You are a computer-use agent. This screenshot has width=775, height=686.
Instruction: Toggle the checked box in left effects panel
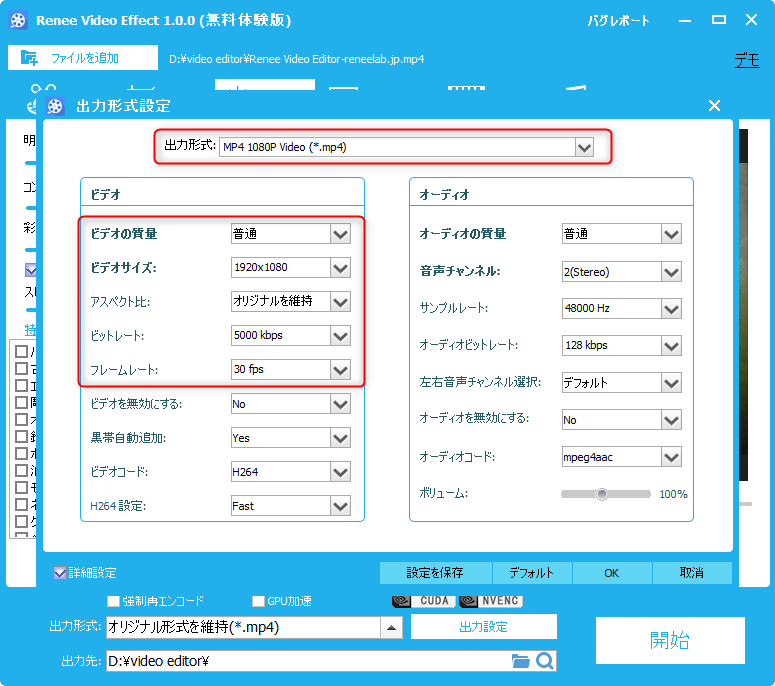(x=31, y=270)
